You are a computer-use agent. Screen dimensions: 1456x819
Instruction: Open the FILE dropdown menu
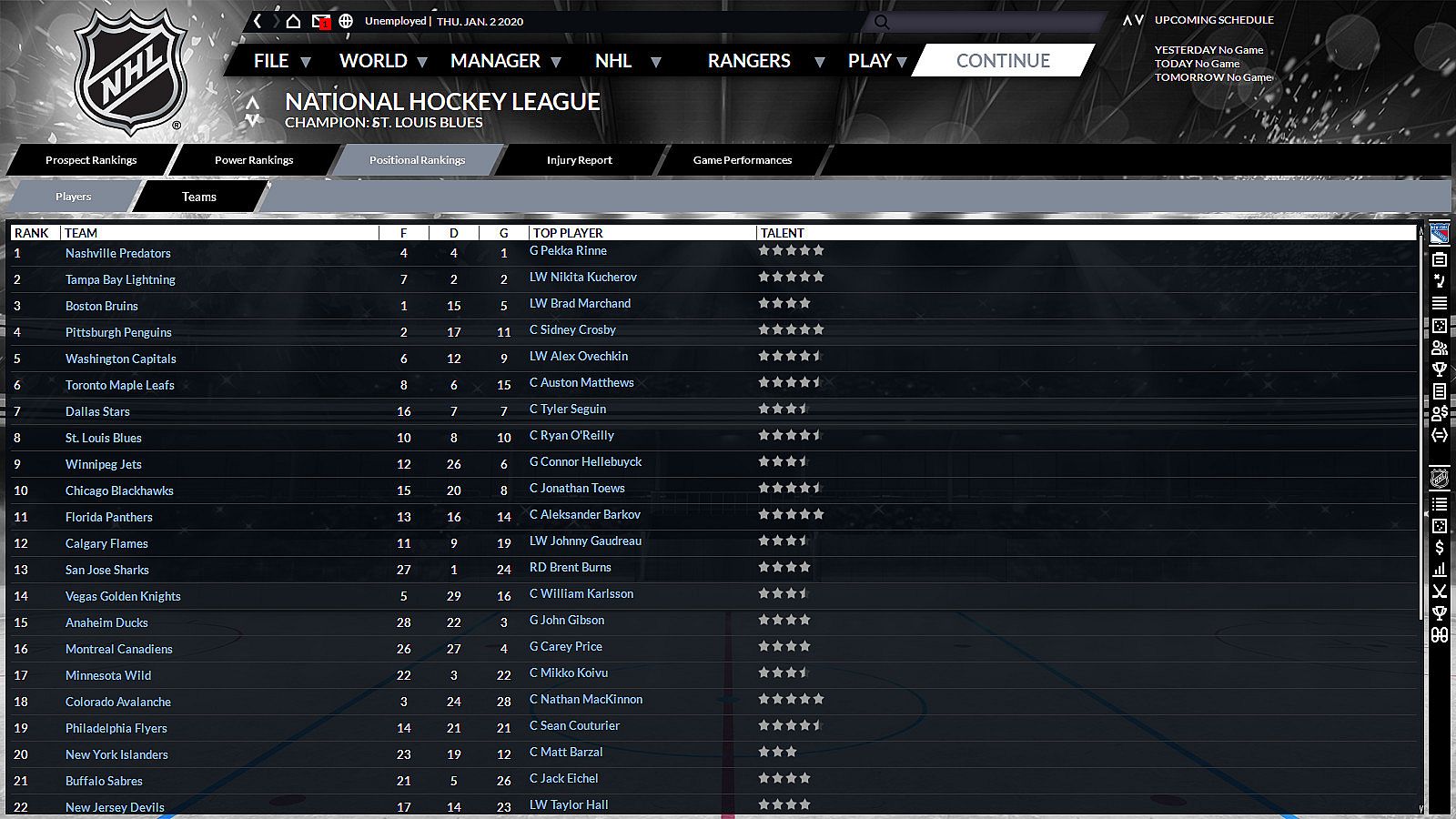tap(282, 61)
